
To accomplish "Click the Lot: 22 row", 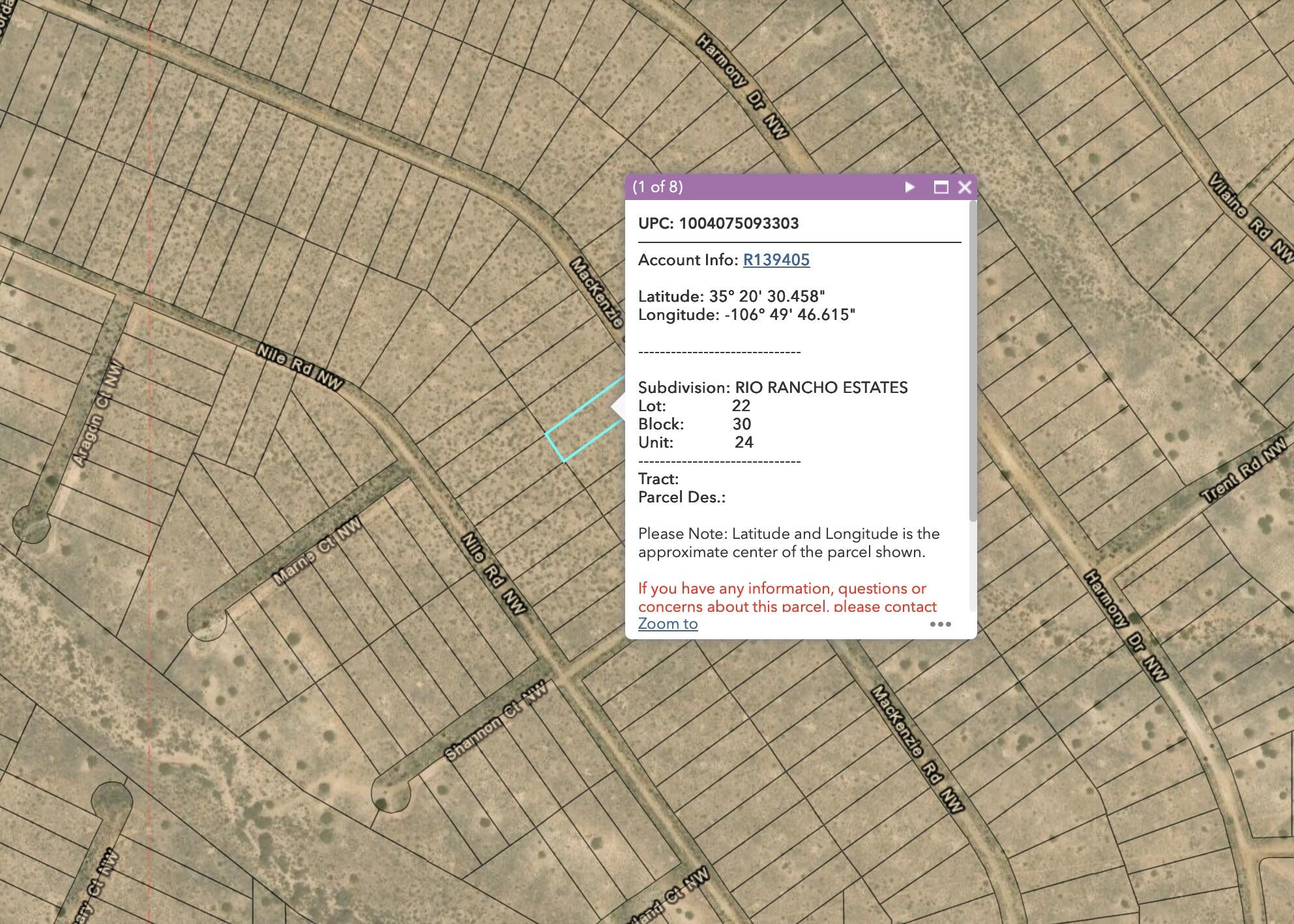I will [694, 406].
